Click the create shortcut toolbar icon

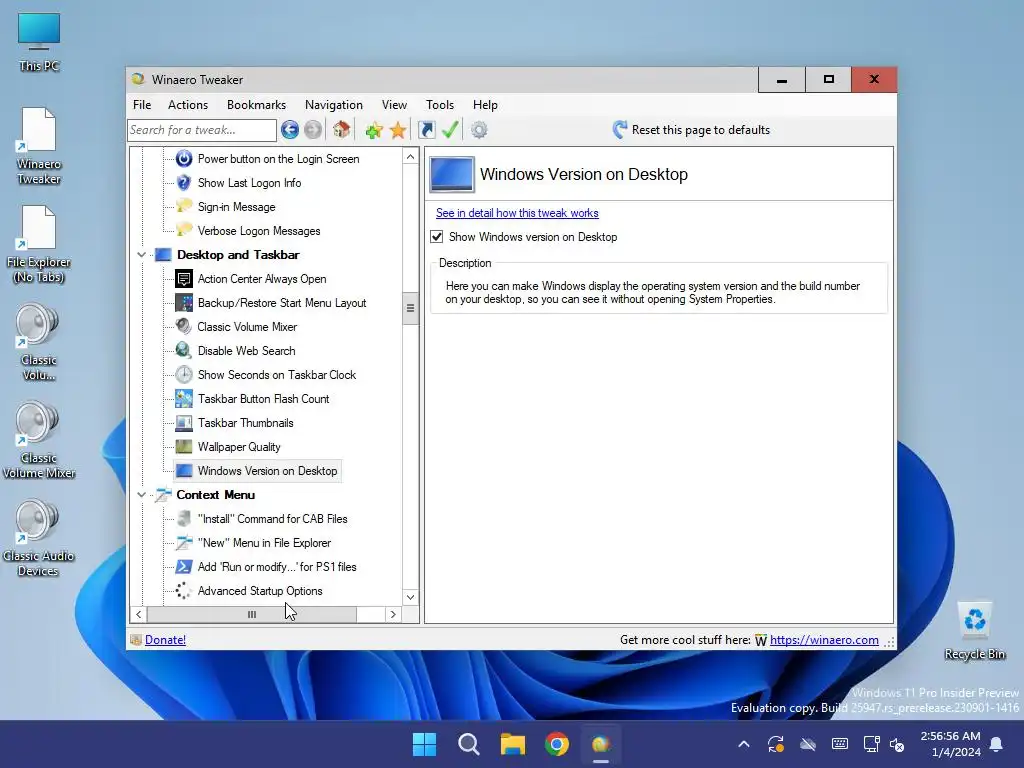[426, 130]
